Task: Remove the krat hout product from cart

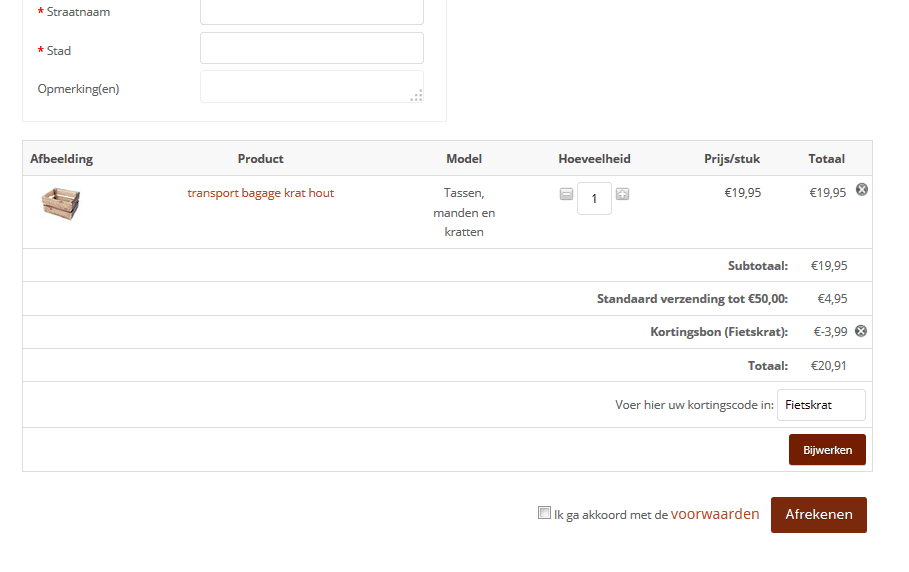Action: pyautogui.click(x=862, y=190)
